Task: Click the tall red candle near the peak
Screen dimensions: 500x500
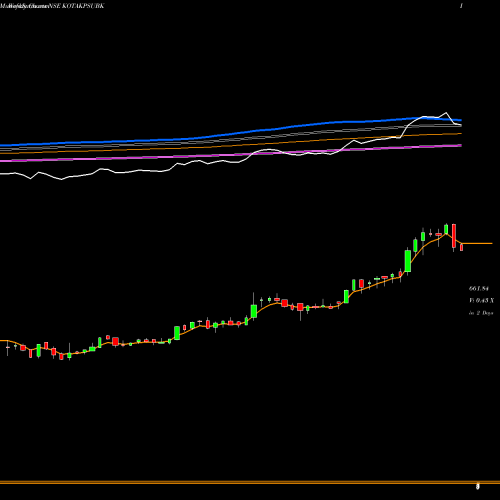Action: [454, 237]
